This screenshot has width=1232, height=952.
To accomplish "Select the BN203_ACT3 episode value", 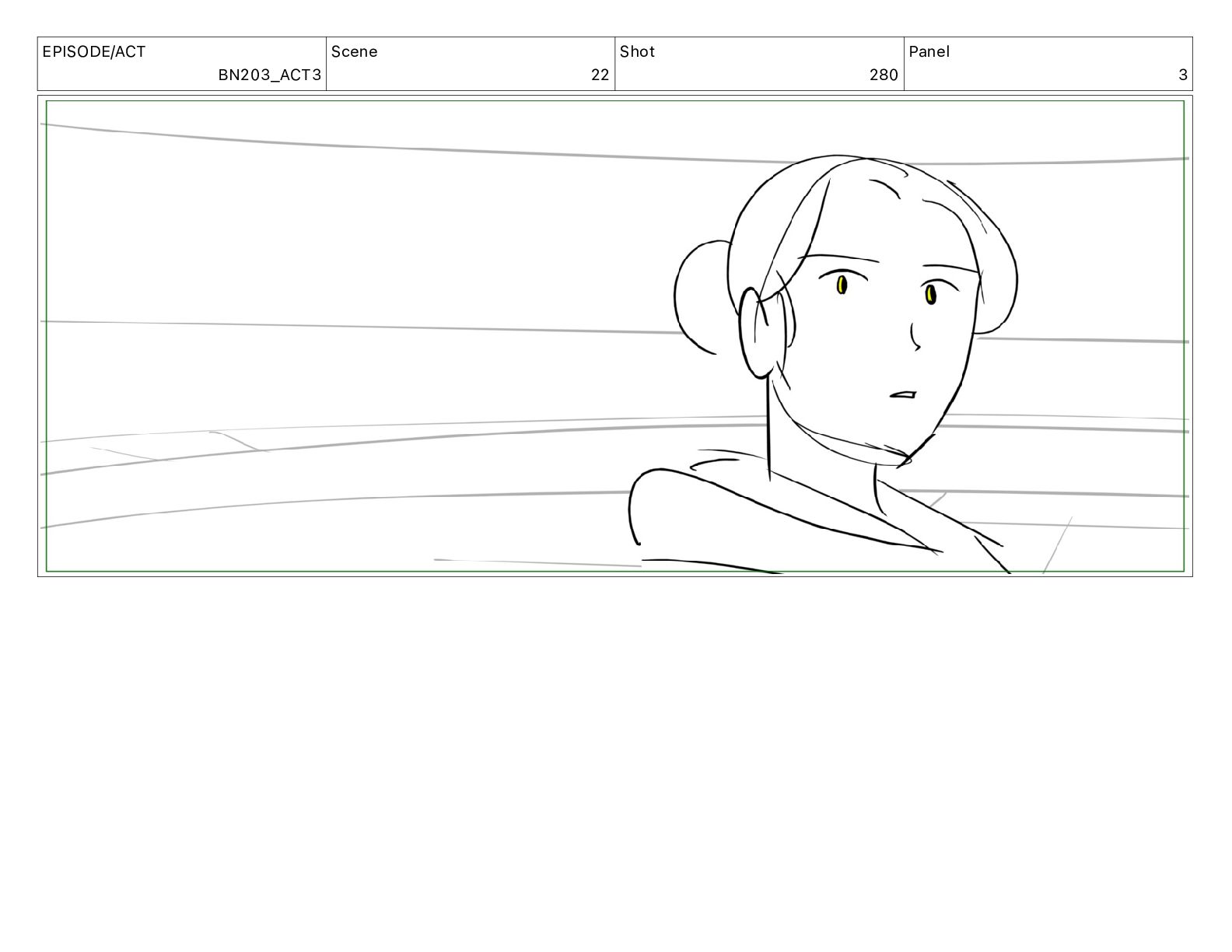I will (x=269, y=75).
